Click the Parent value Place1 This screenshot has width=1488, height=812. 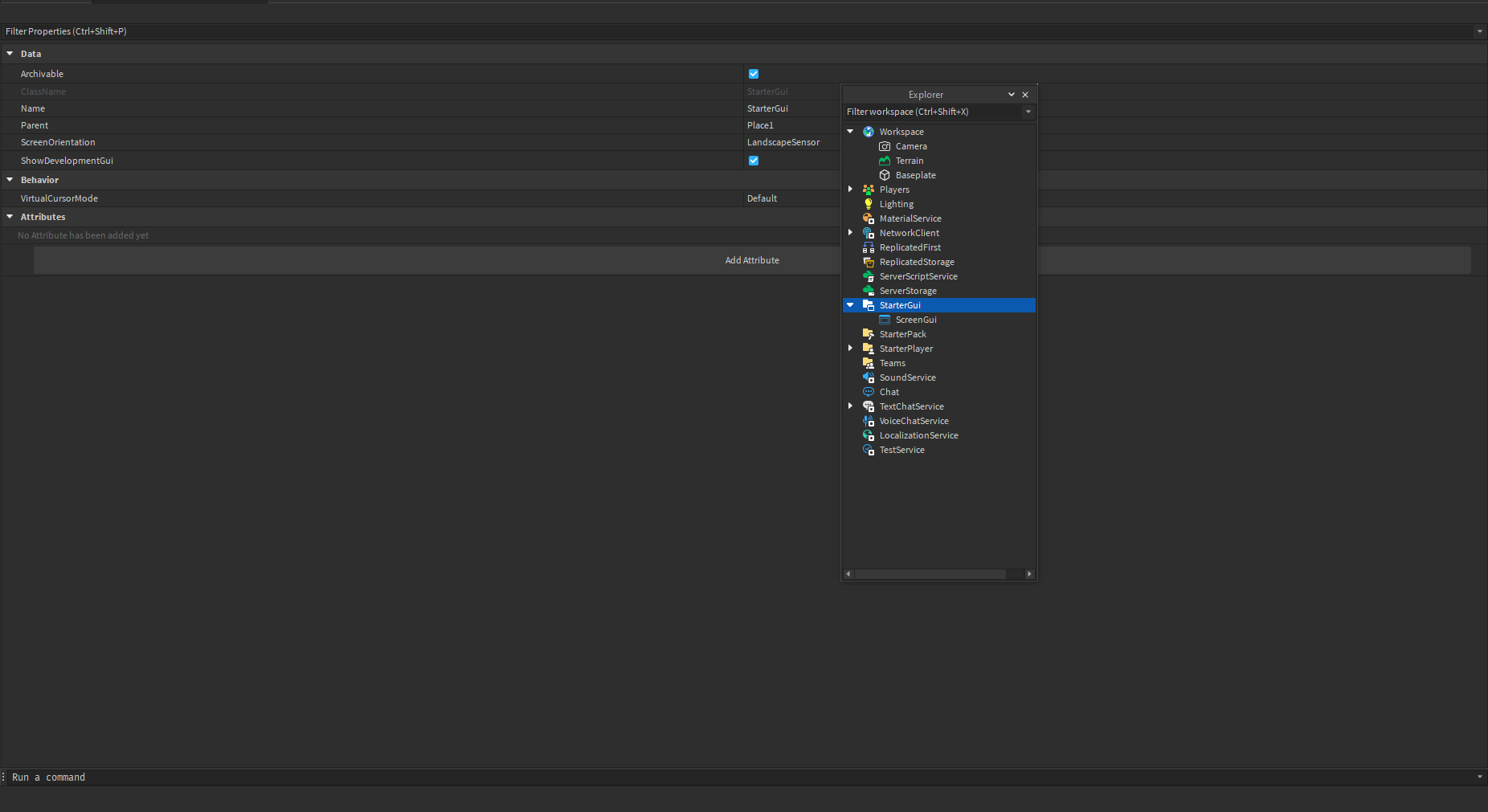click(x=760, y=125)
